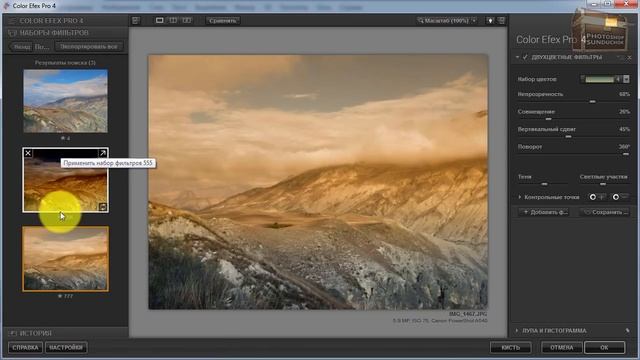
Task: Open the Color Efex Pro 4 filter list header
Action: tap(65, 20)
